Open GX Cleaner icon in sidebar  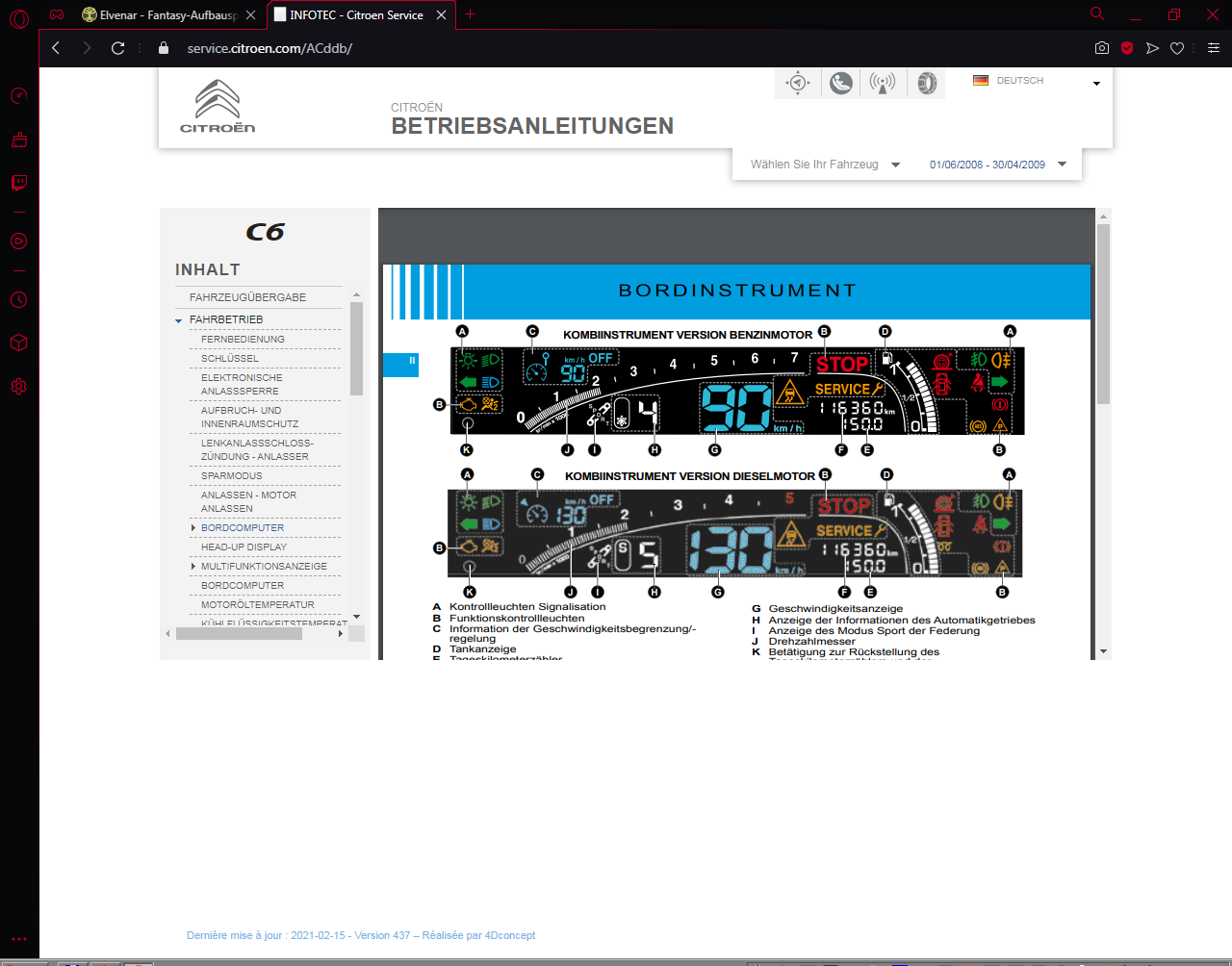tap(18, 140)
